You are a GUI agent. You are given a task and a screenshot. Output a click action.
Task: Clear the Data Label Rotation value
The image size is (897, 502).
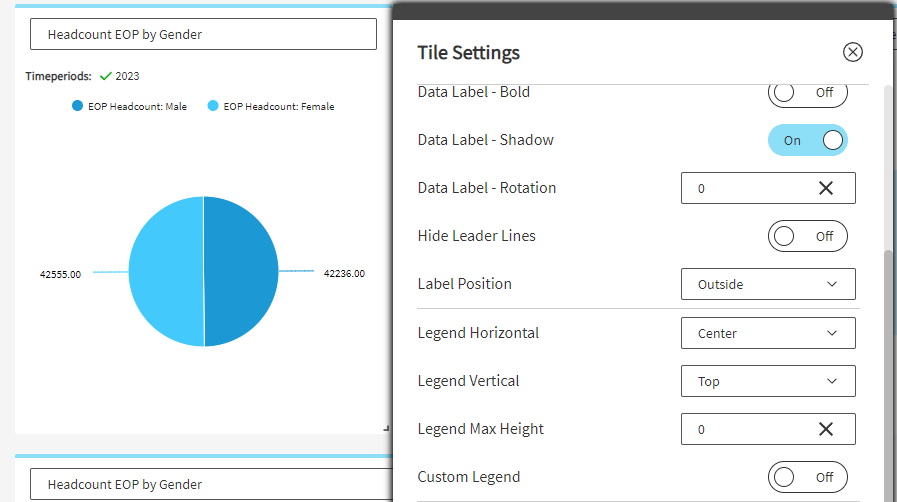click(826, 188)
